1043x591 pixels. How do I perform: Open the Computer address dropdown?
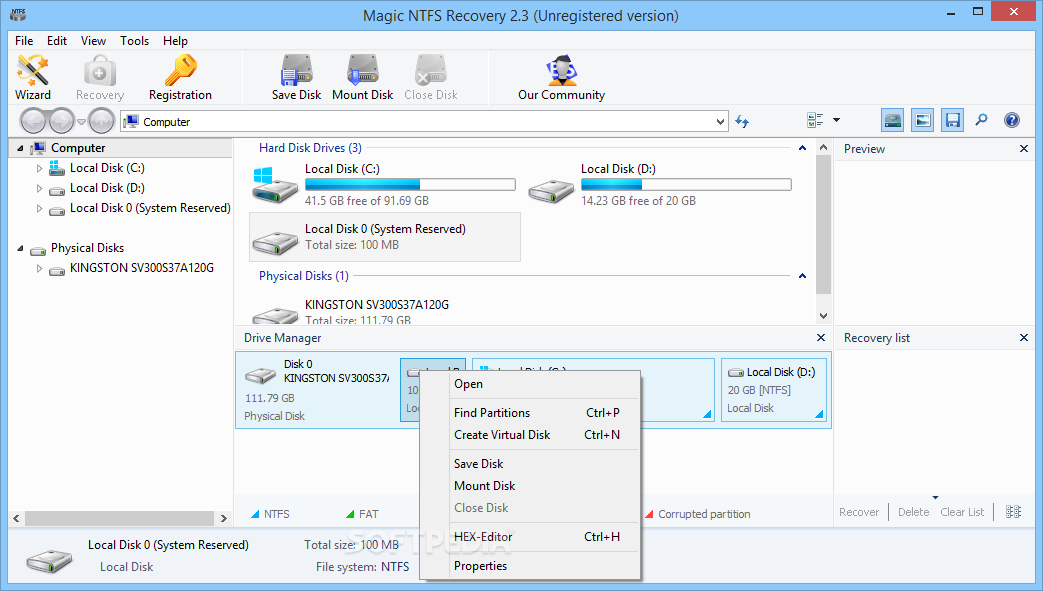[x=720, y=121]
